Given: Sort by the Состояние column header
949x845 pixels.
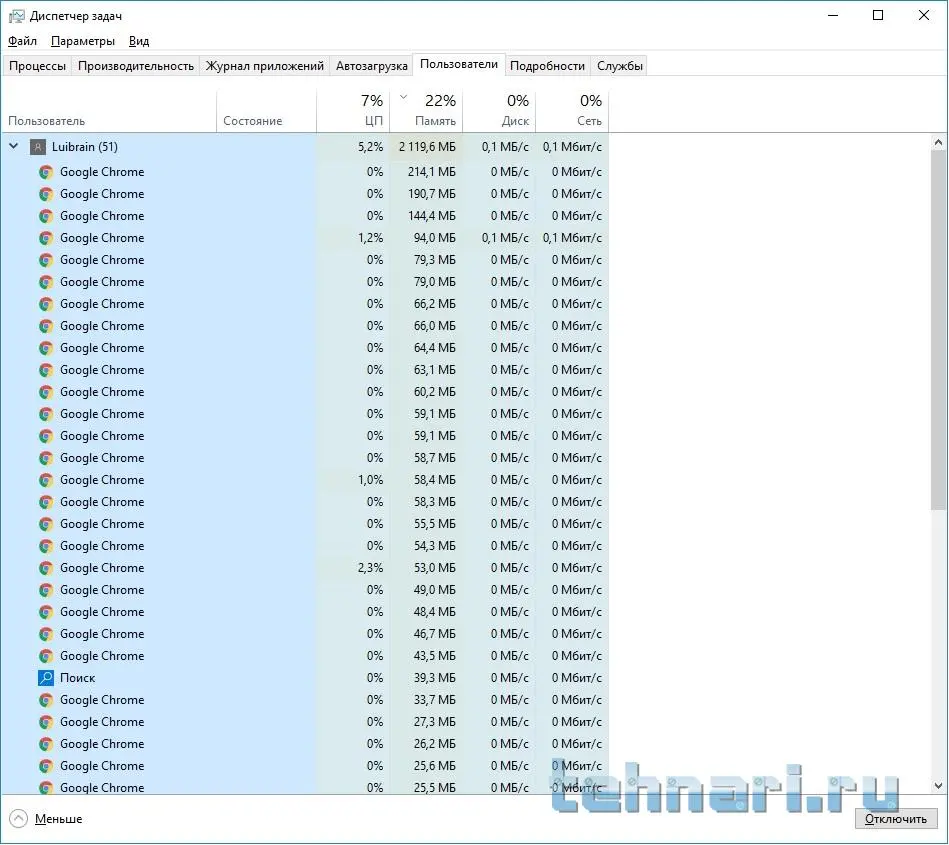Looking at the screenshot, I should pyautogui.click(x=266, y=111).
